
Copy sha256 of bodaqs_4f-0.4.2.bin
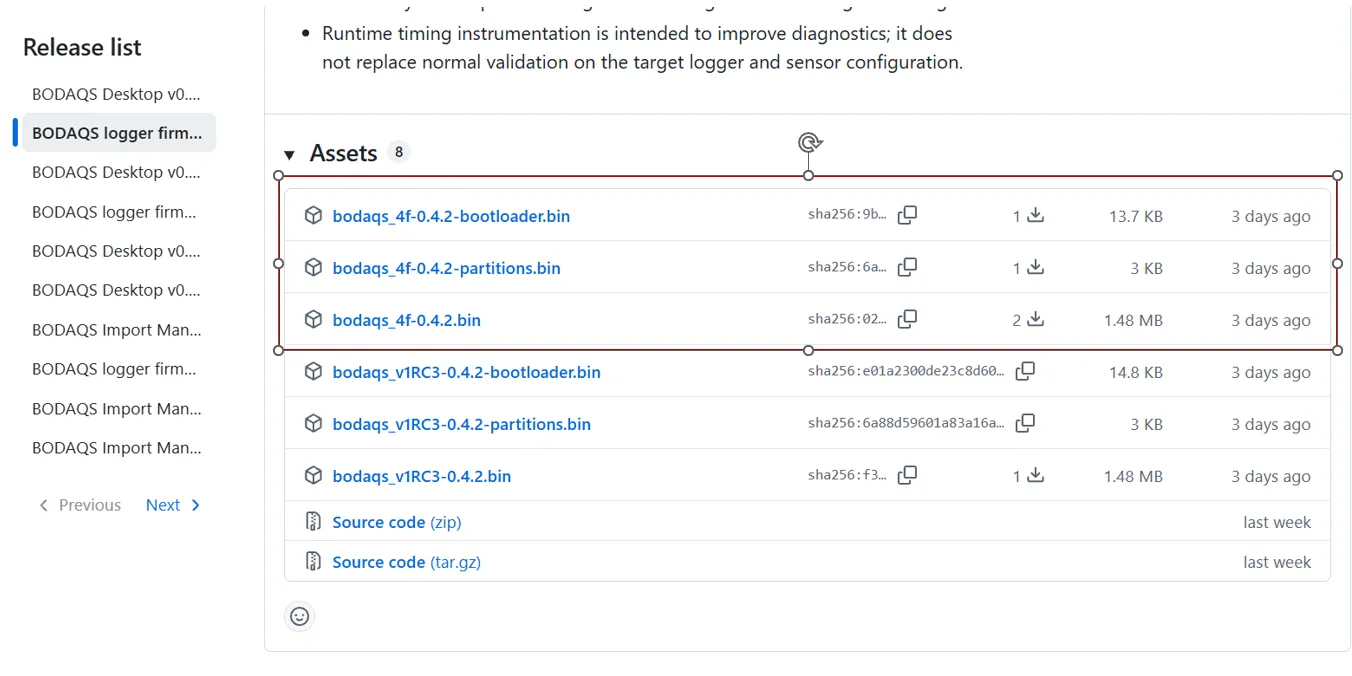[907, 319]
